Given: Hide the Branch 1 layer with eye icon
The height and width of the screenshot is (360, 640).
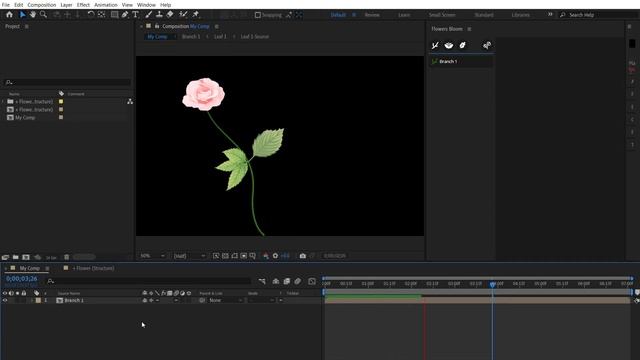Looking at the screenshot, I should pyautogui.click(x=5, y=300).
